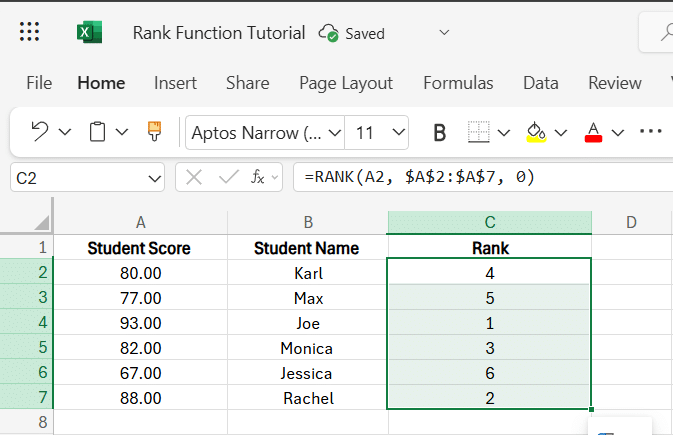Select the cell with score 77.00
The image size is (673, 435).
140,298
